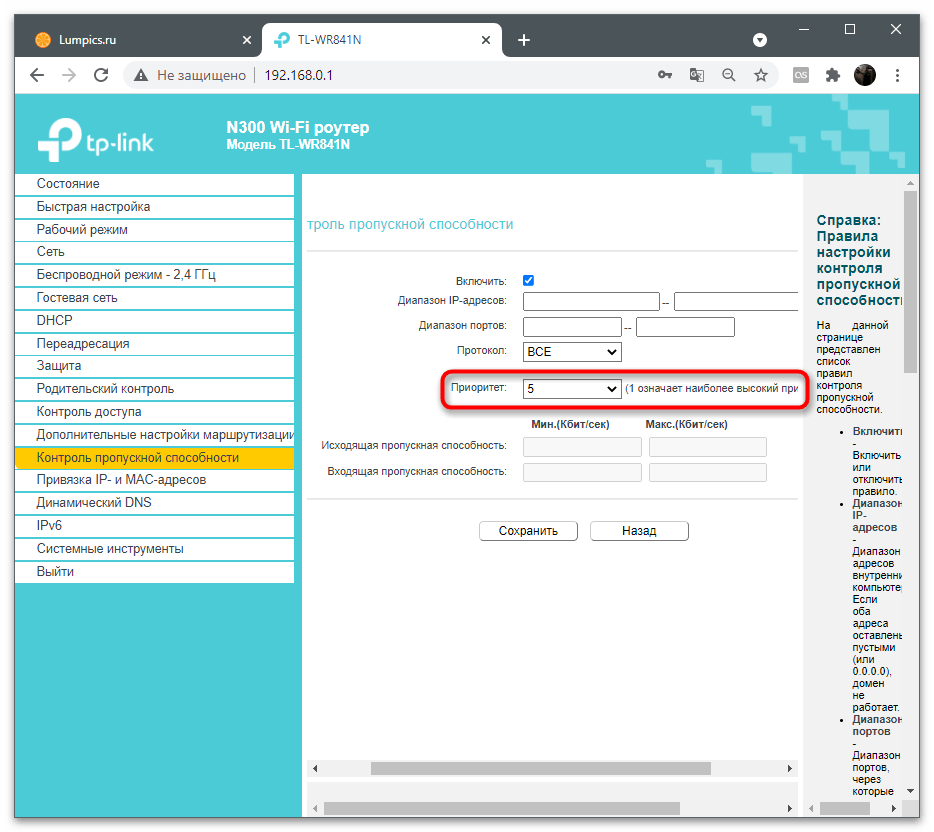Click help panel vertical scrollbar thumb
934x832 pixels.
coord(910,282)
